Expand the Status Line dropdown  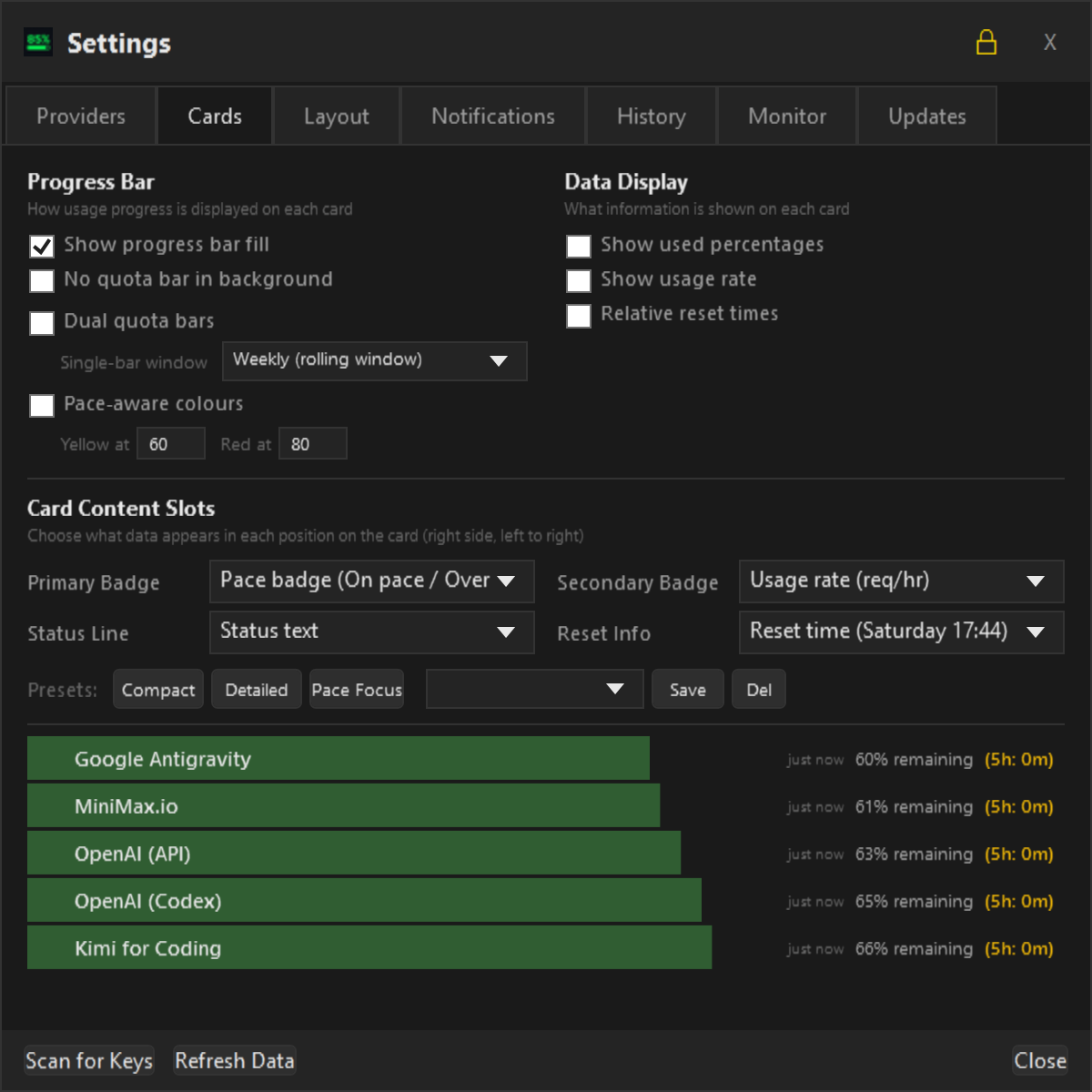coord(371,632)
